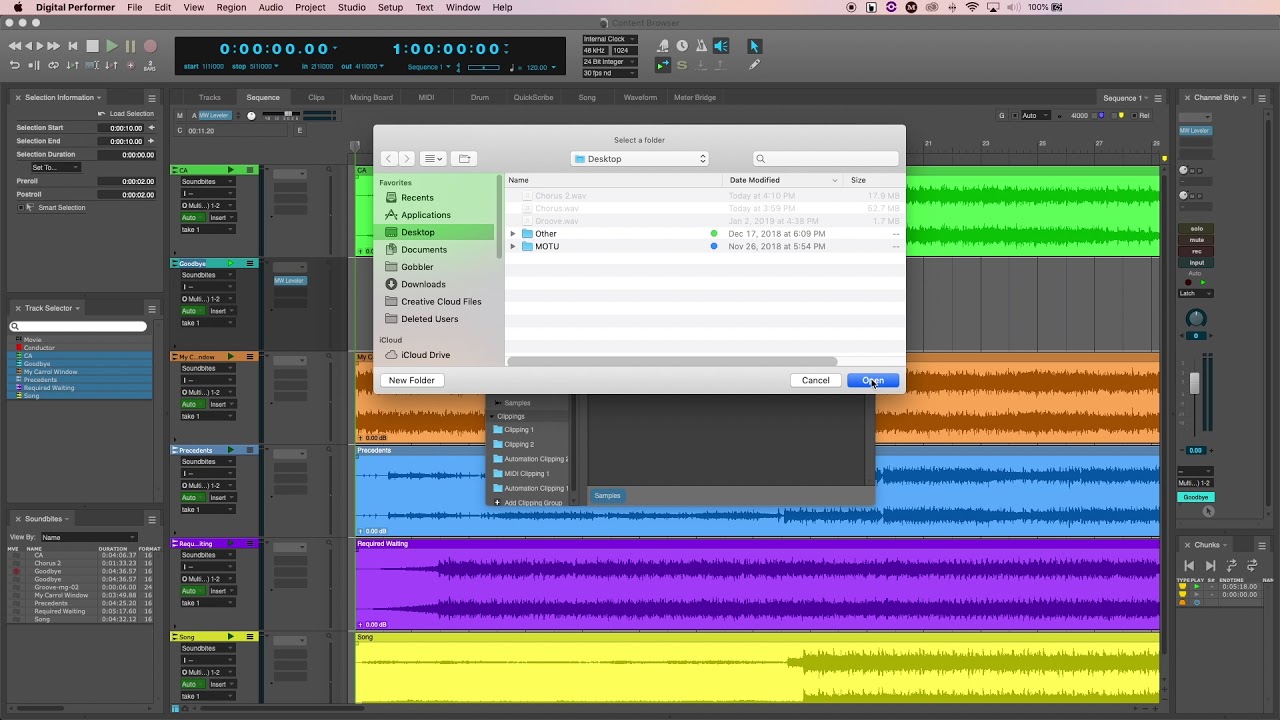This screenshot has height=720, width=1280.
Task: Select the Pencil tool
Action: (754, 65)
